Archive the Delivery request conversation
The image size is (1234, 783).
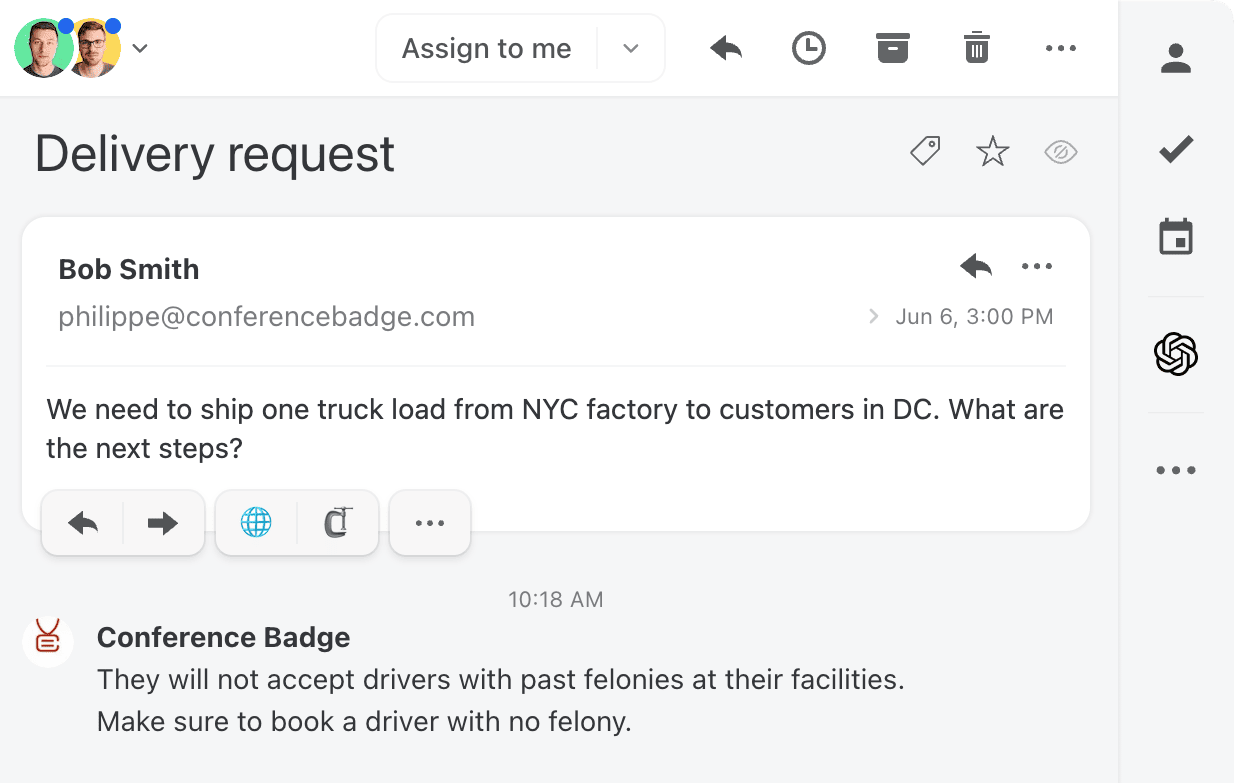(892, 47)
